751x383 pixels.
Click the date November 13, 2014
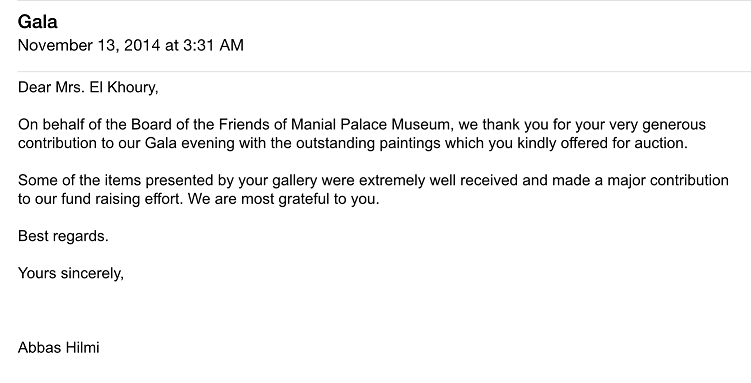tap(89, 45)
